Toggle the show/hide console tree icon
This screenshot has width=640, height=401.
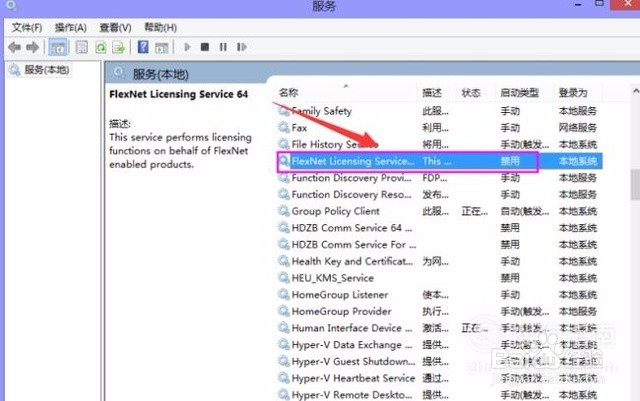click(x=58, y=47)
